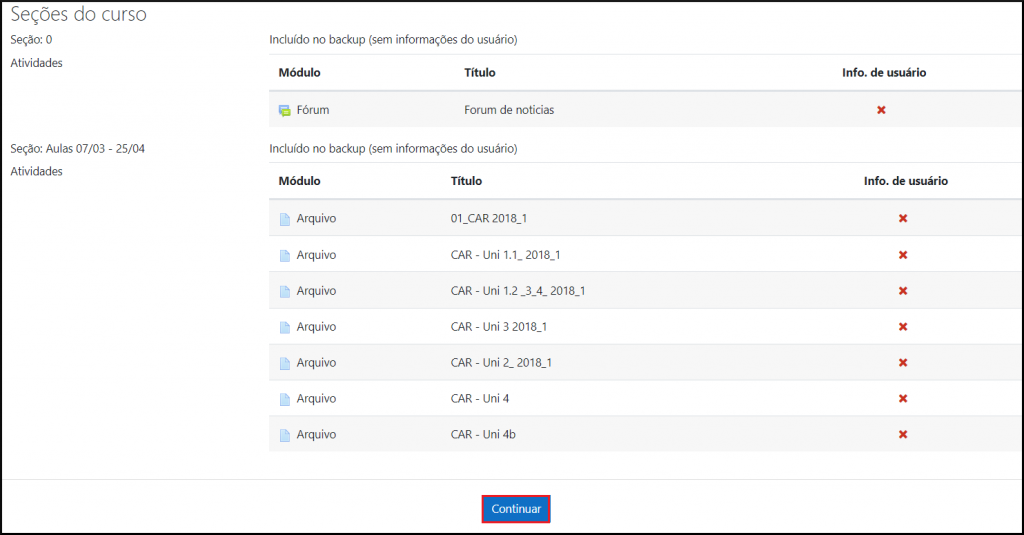Click the Fórum module icon
Image resolution: width=1024 pixels, height=535 pixels.
pos(284,110)
